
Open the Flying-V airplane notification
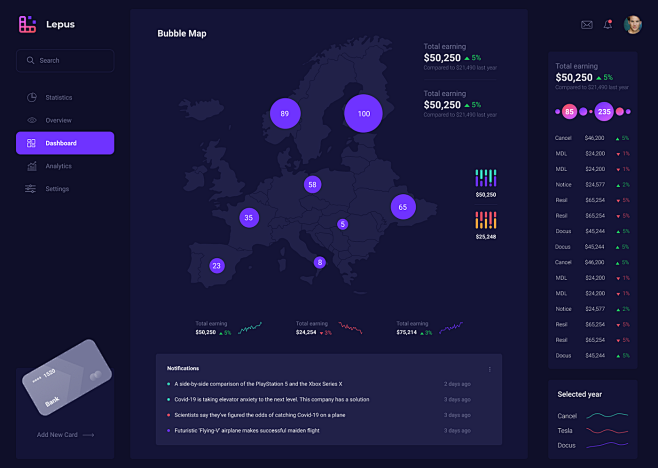[246, 430]
